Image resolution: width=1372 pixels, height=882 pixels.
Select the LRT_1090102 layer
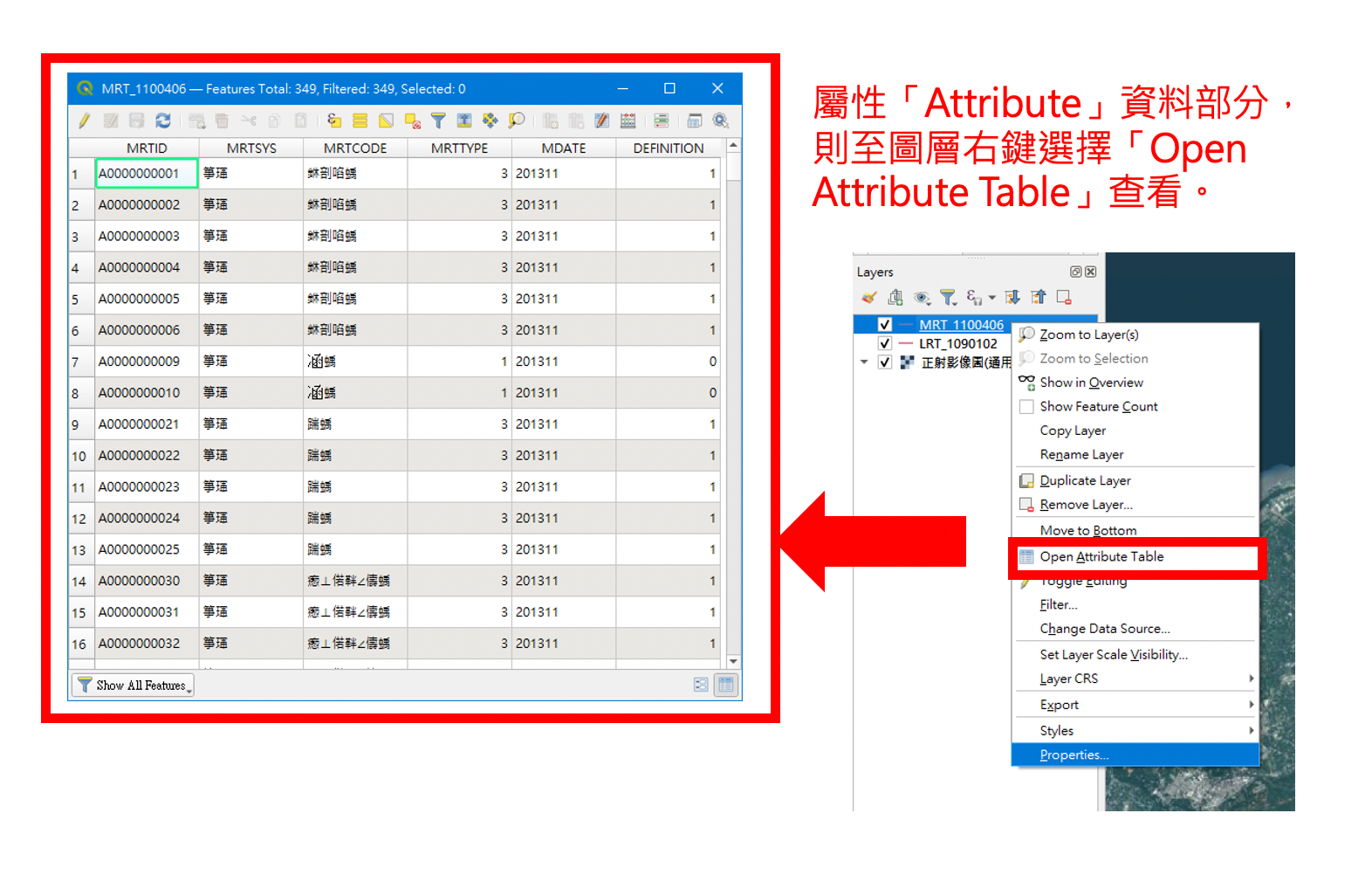tap(957, 344)
